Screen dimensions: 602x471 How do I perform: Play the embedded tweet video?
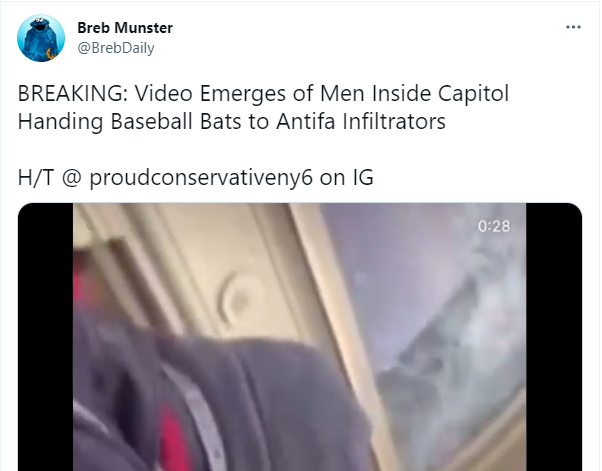[299, 337]
